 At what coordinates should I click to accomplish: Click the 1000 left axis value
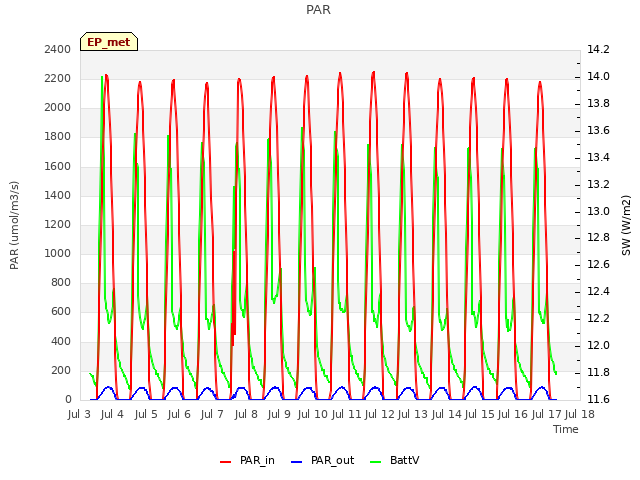coord(58,253)
